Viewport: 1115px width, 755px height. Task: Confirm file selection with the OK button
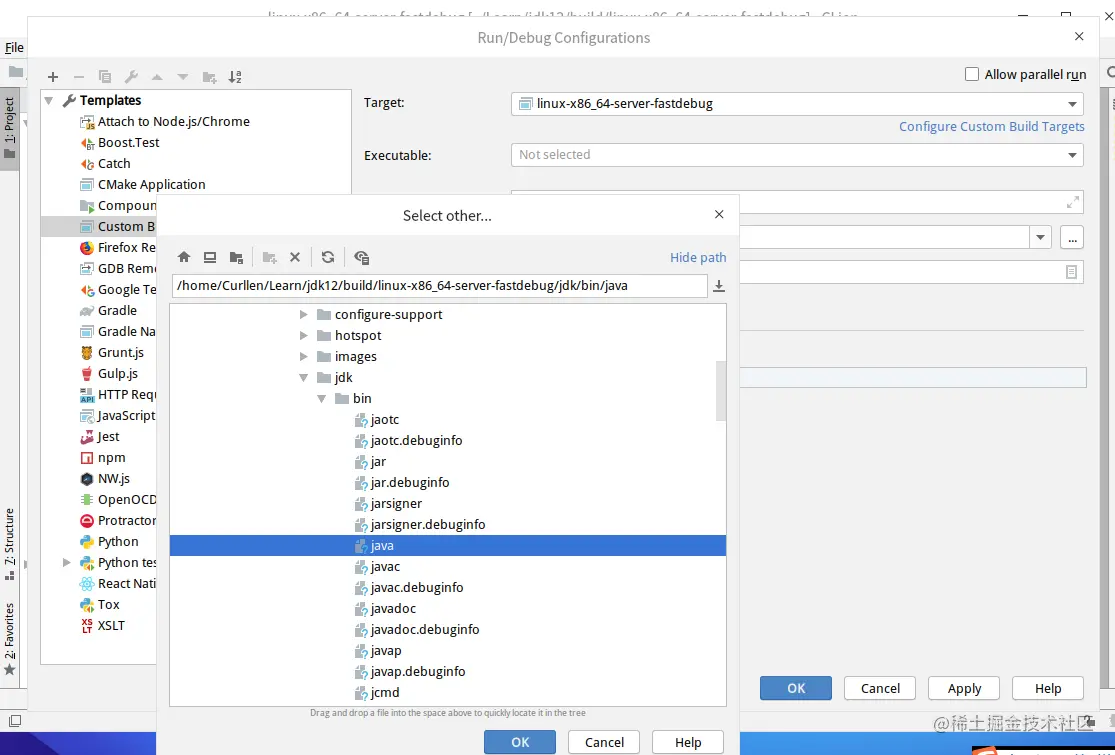point(520,742)
